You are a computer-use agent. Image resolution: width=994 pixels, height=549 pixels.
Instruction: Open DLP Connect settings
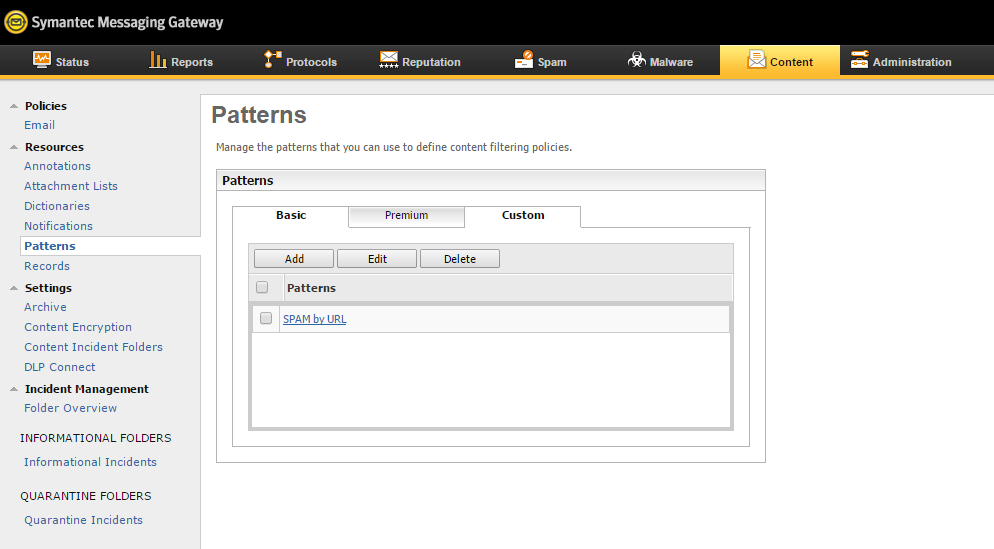click(x=60, y=367)
